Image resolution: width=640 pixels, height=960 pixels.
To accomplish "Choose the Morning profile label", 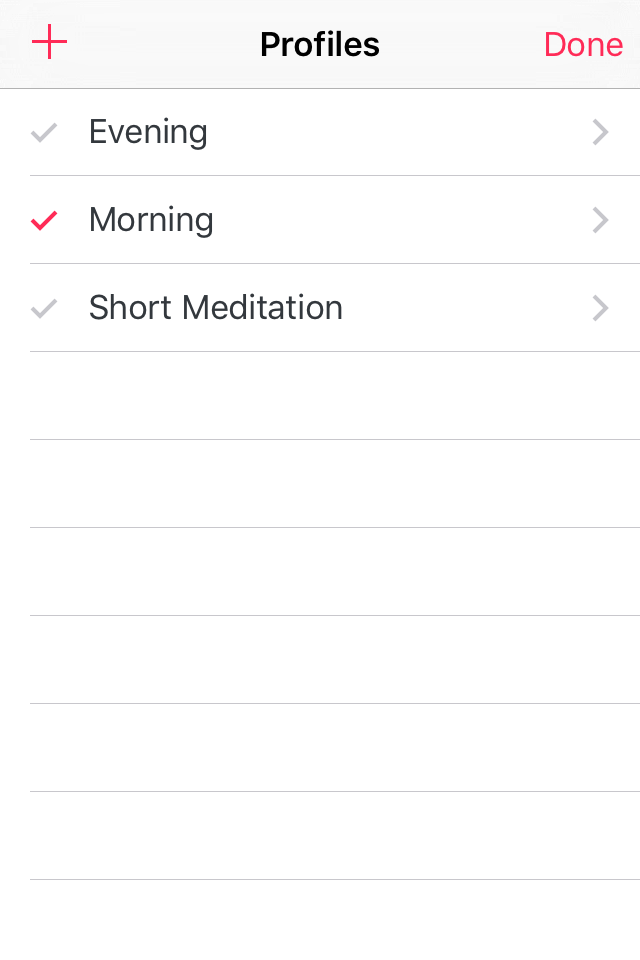I will click(151, 220).
